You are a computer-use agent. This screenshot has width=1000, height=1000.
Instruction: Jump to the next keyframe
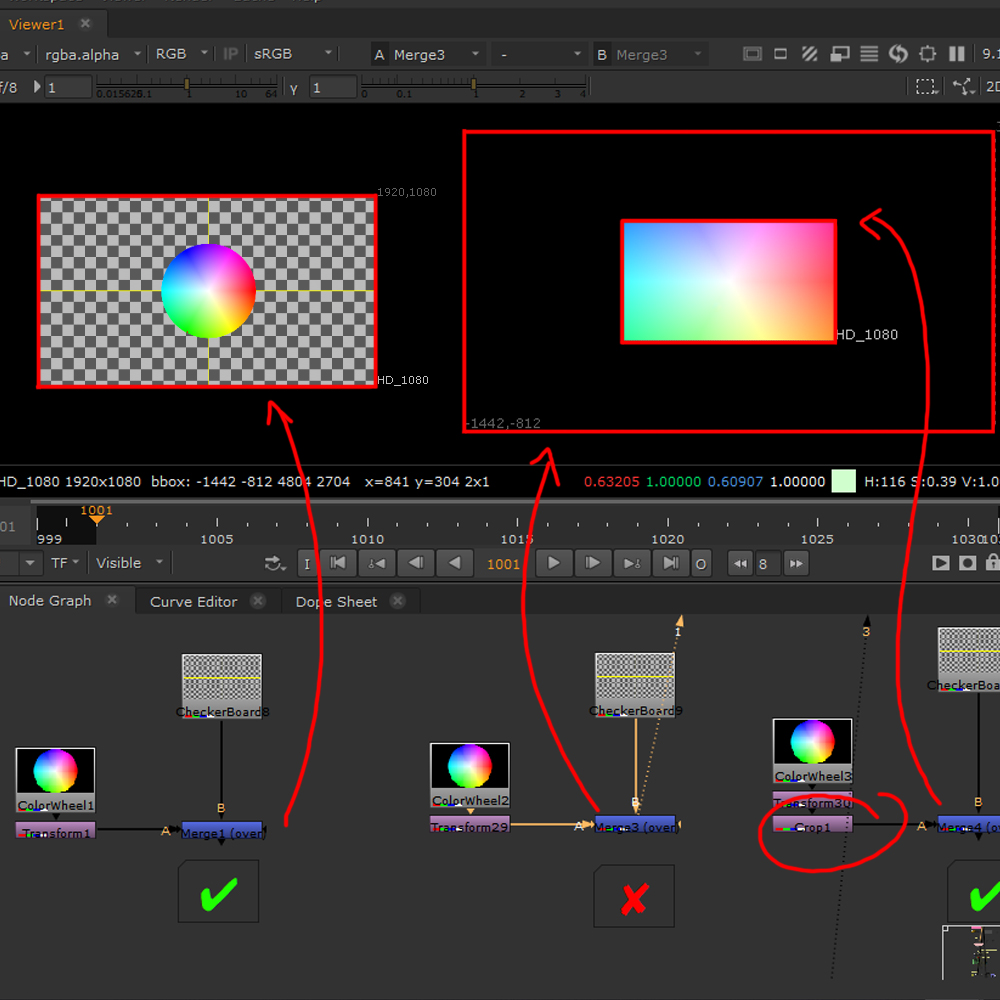point(632,563)
